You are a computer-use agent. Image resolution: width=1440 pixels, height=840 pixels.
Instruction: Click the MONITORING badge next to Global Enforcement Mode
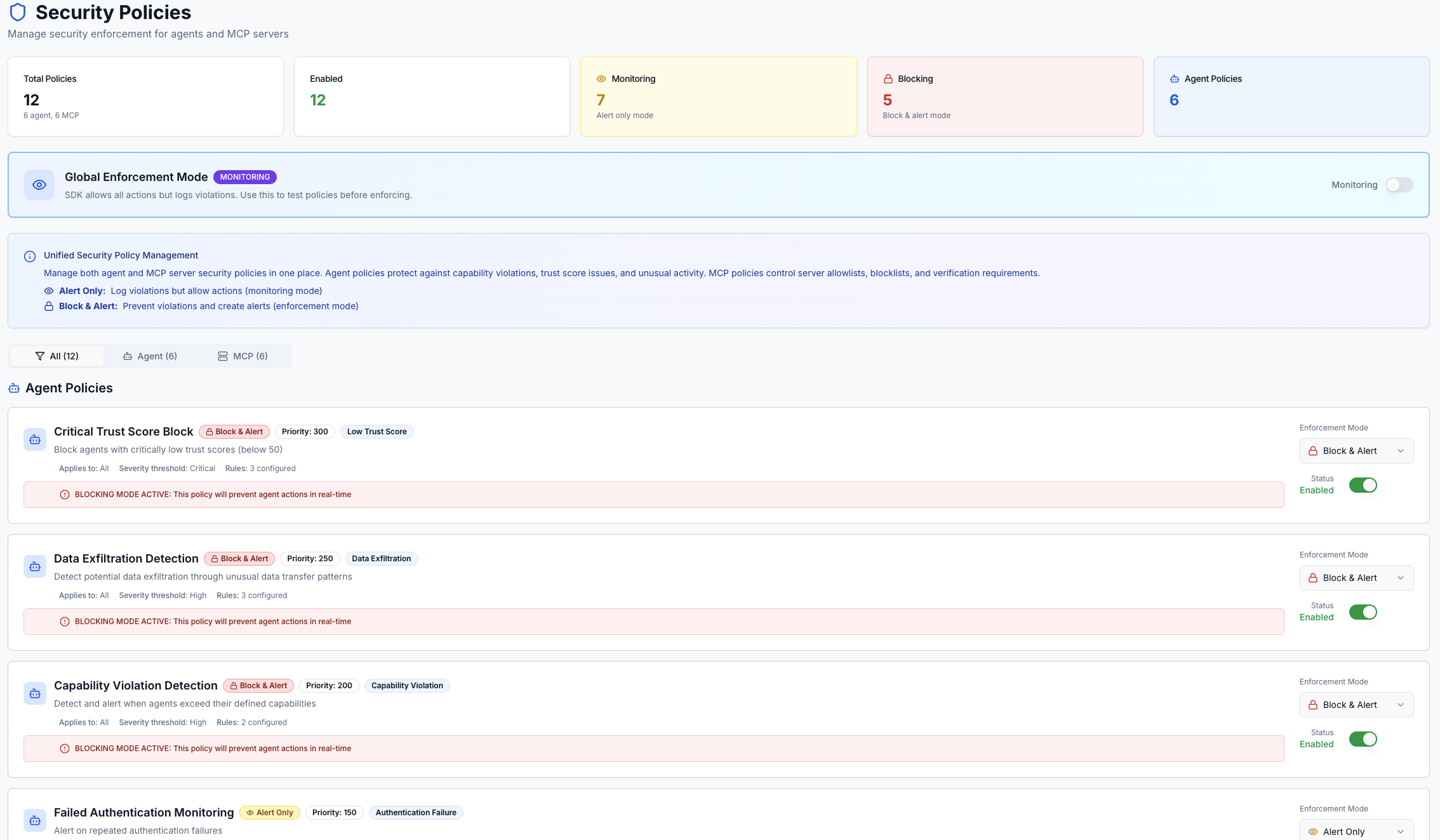[245, 177]
